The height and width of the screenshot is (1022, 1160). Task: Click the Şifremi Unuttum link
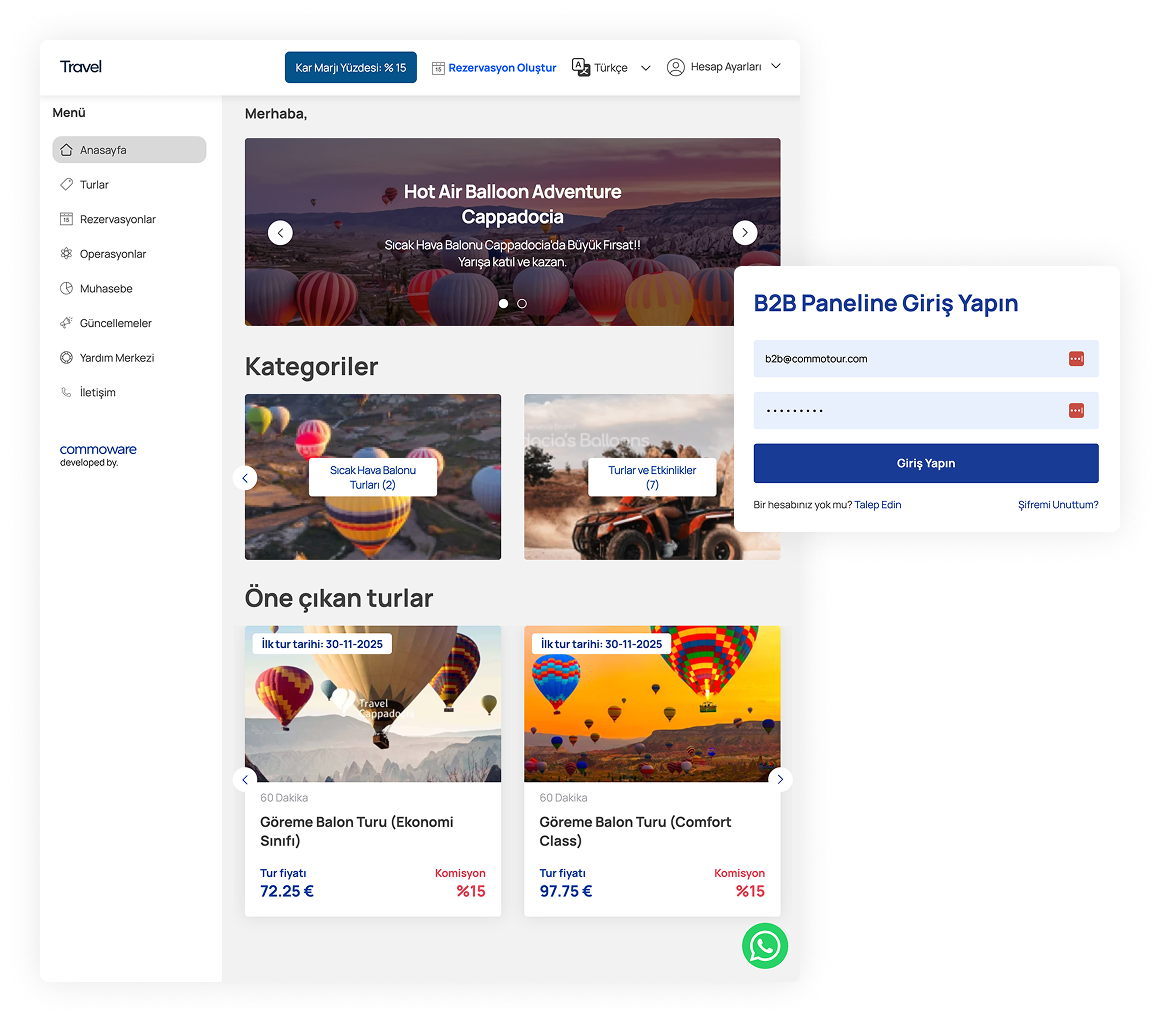tap(1058, 505)
